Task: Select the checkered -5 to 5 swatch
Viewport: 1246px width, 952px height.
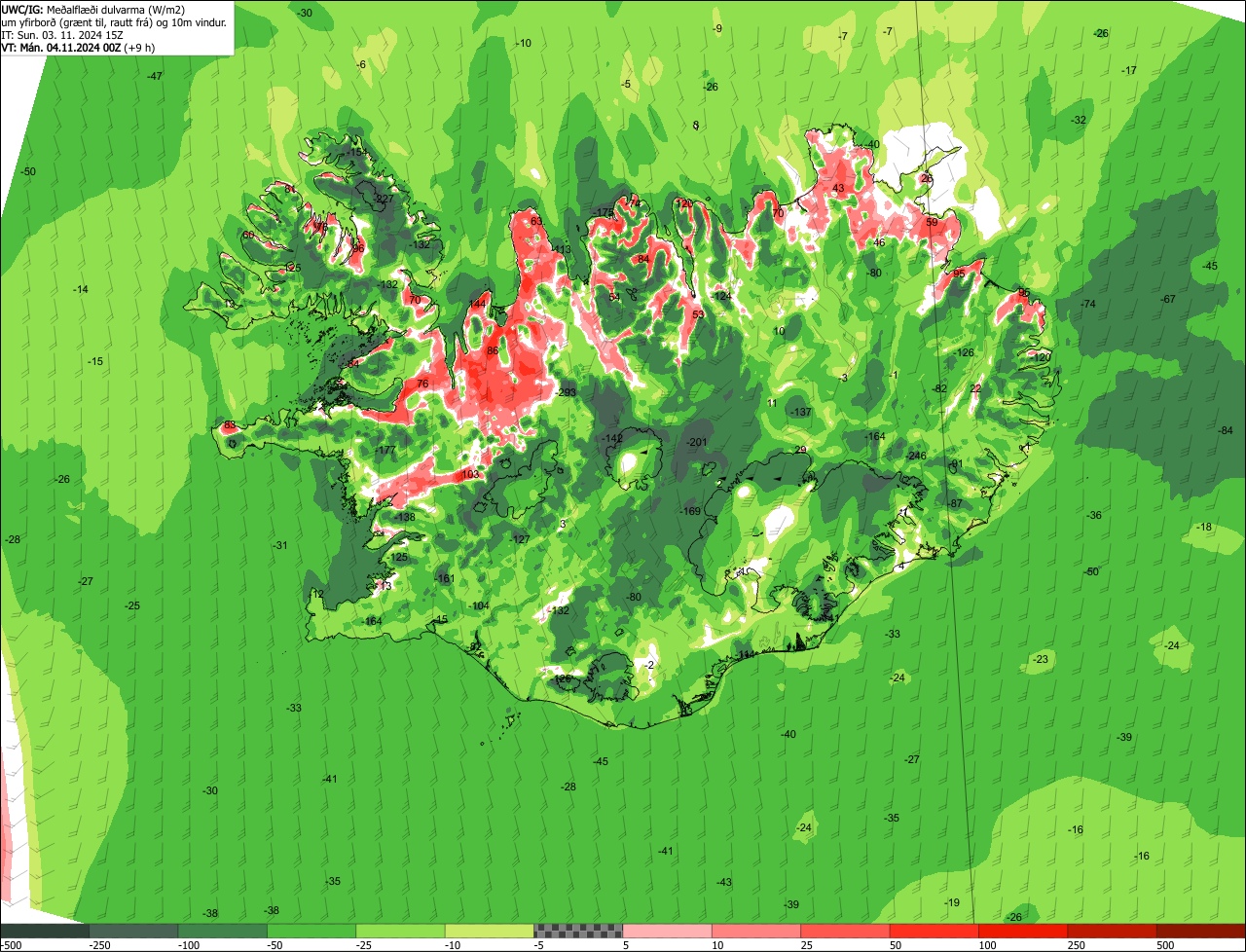Action: coord(578,931)
